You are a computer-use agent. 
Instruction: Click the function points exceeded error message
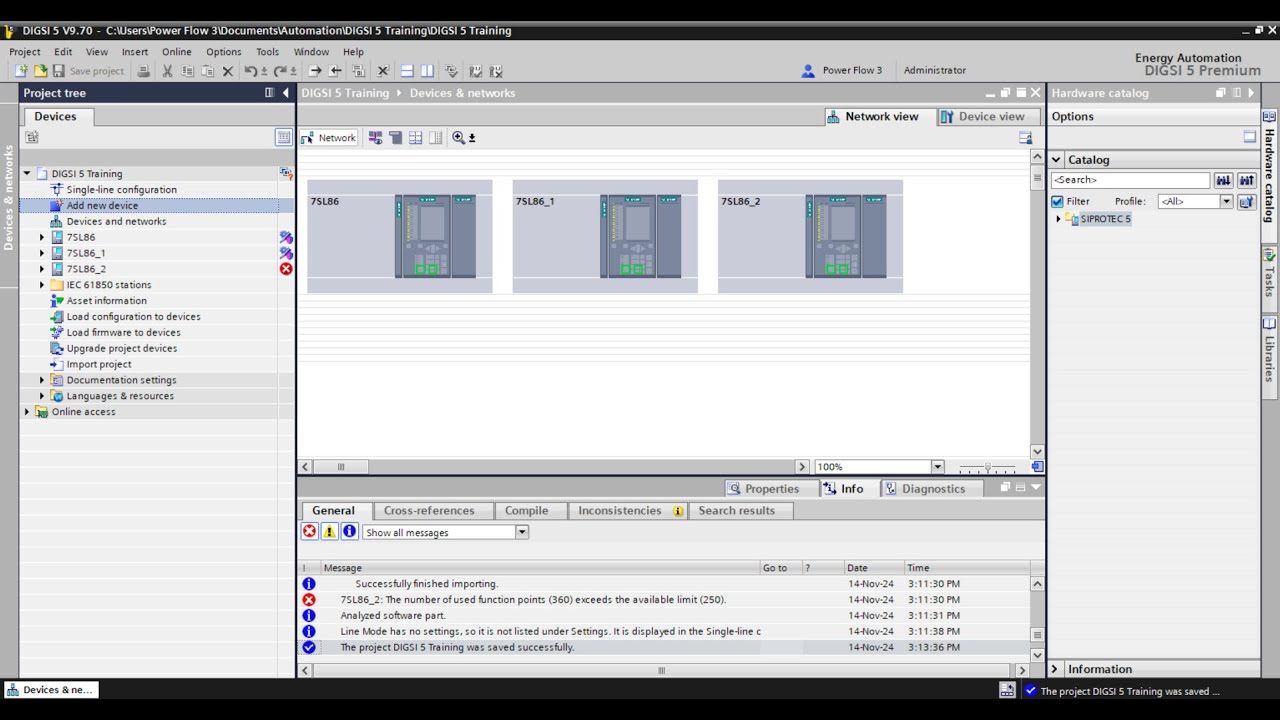[x=533, y=600]
